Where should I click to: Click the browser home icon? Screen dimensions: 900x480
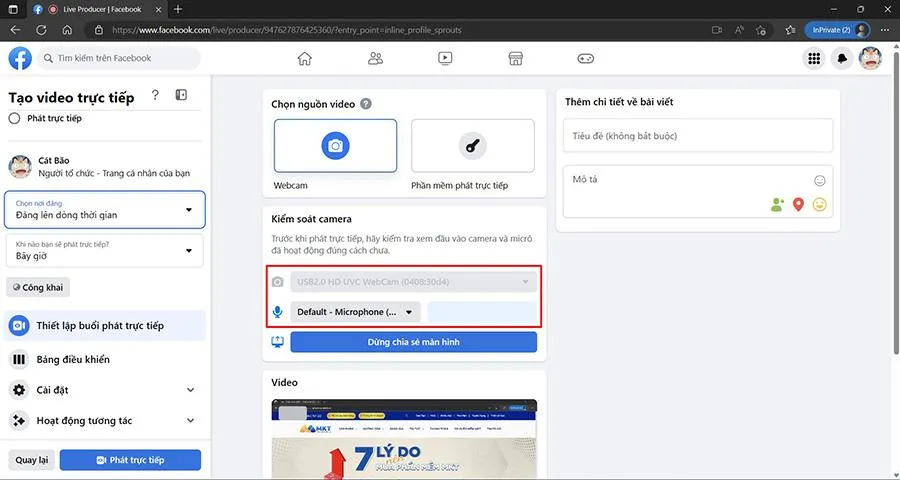[x=67, y=30]
